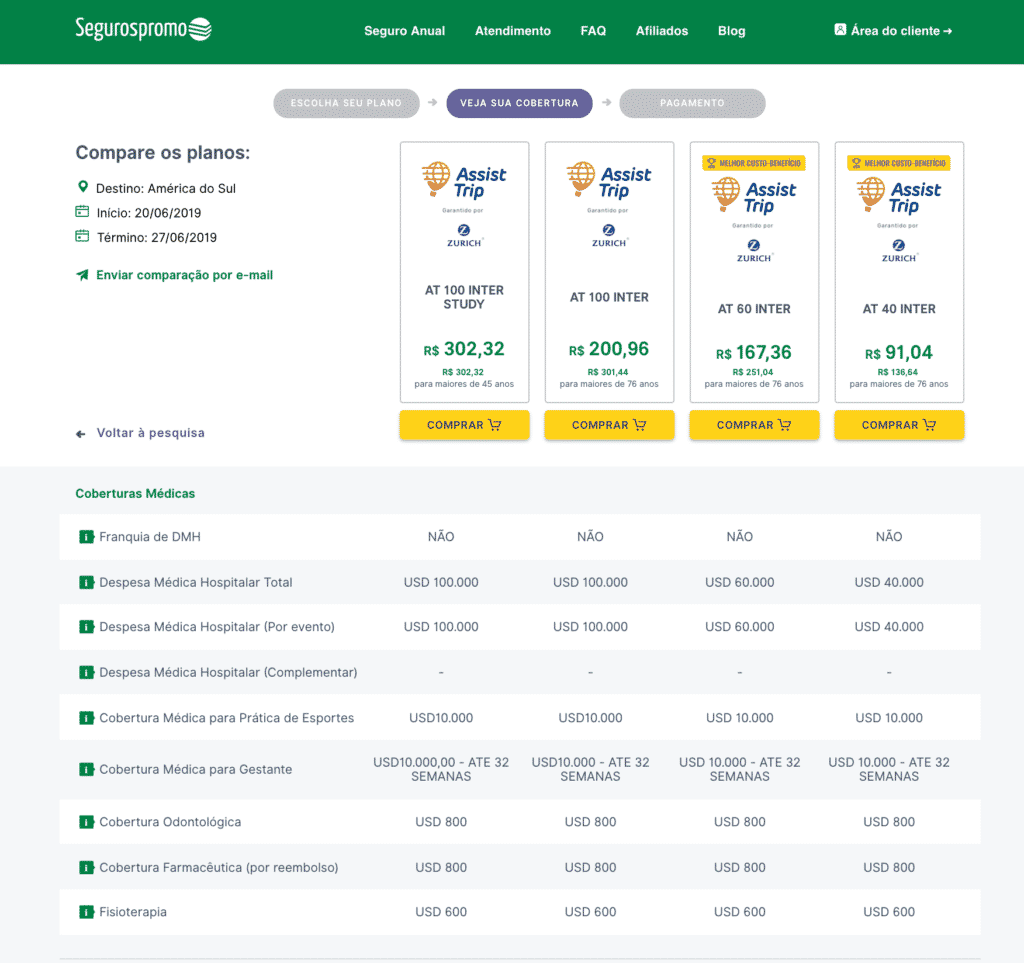1024x963 pixels.
Task: Click the location pin icon beside Destino
Action: click(82, 186)
